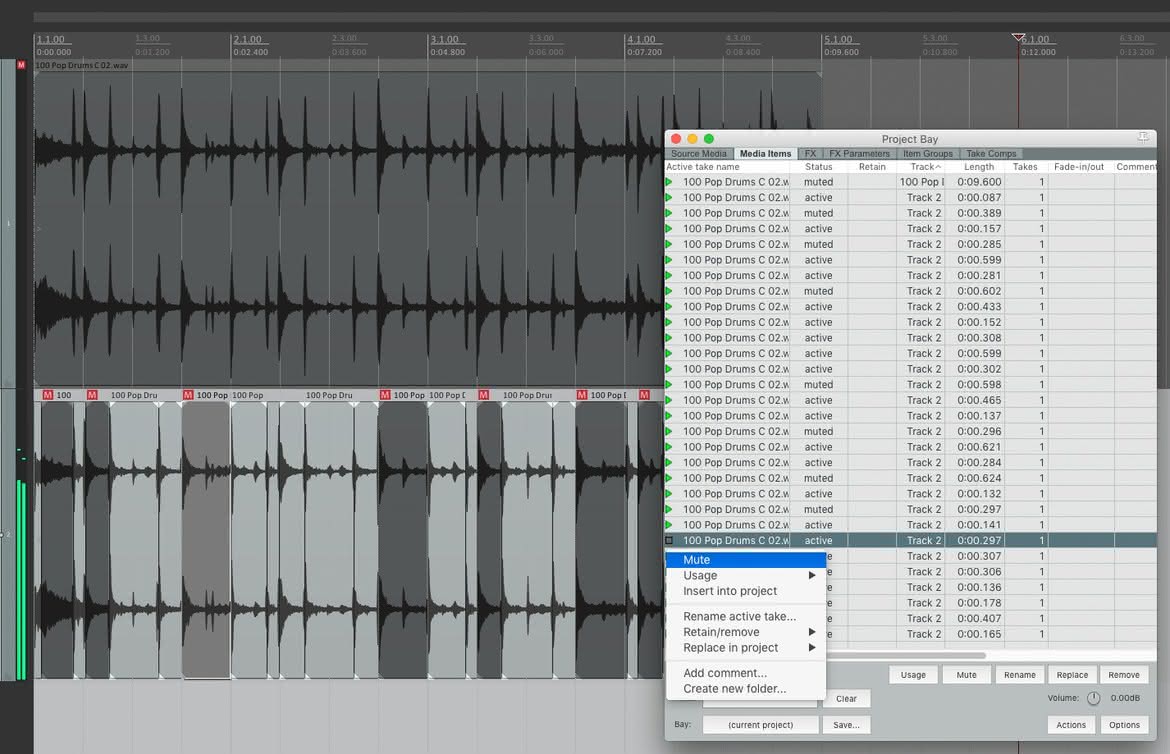Select "Insert into project" from the context menu

tap(746, 591)
